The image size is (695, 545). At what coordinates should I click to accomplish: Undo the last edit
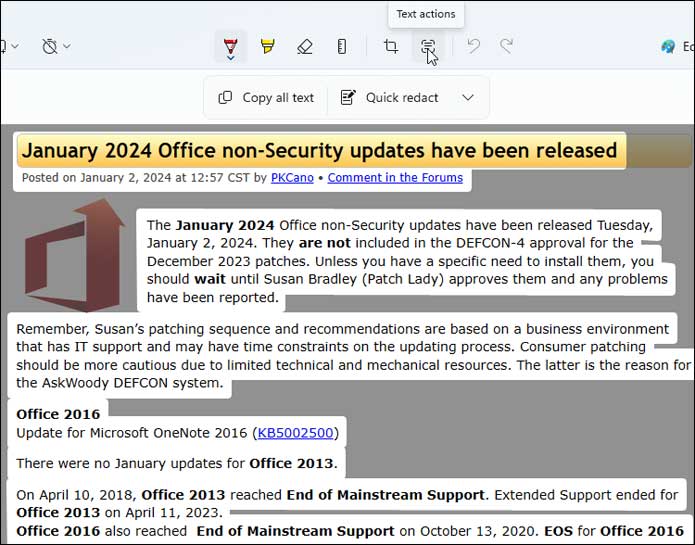474,46
